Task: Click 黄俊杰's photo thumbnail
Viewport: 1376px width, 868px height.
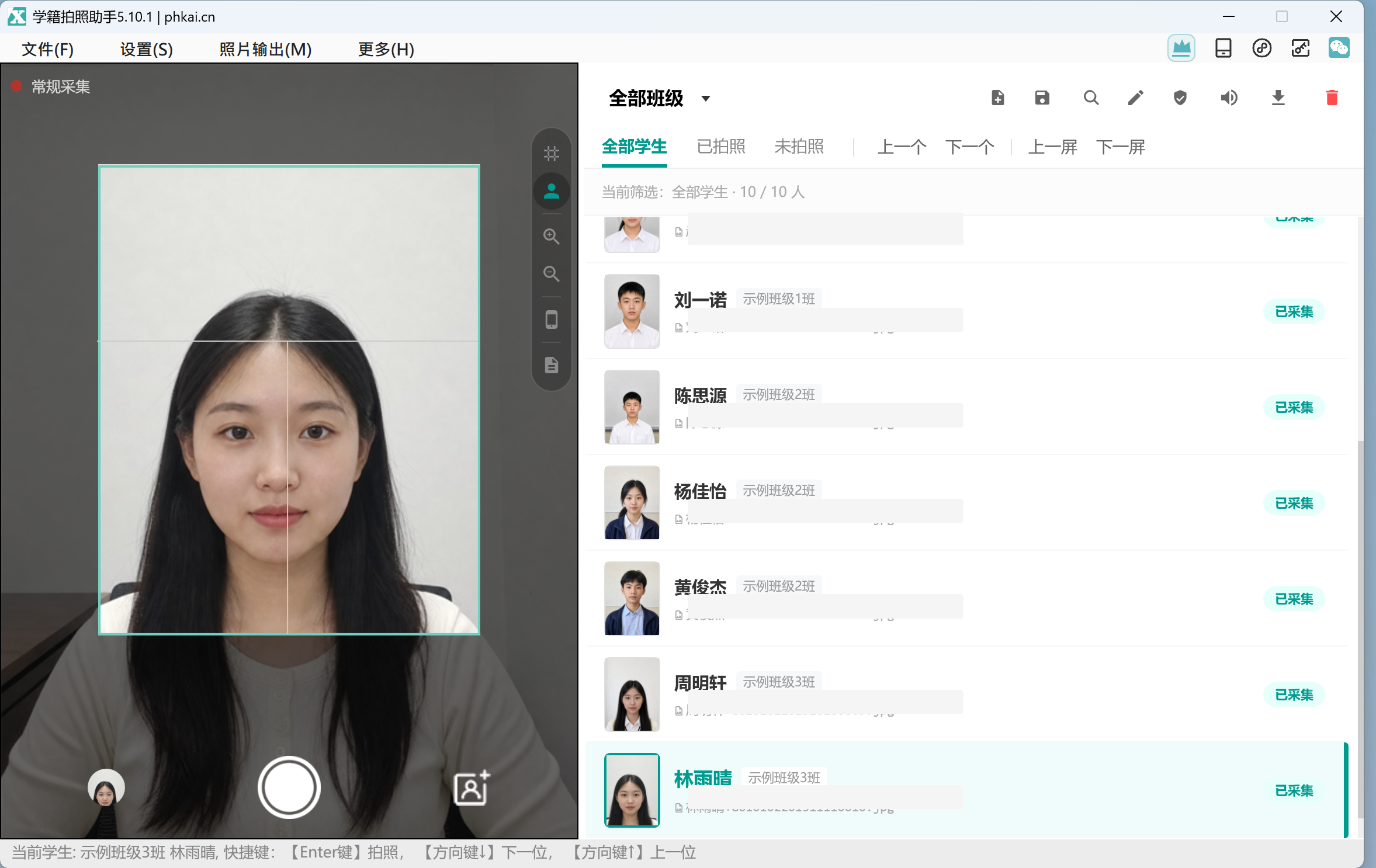Action: click(x=632, y=599)
